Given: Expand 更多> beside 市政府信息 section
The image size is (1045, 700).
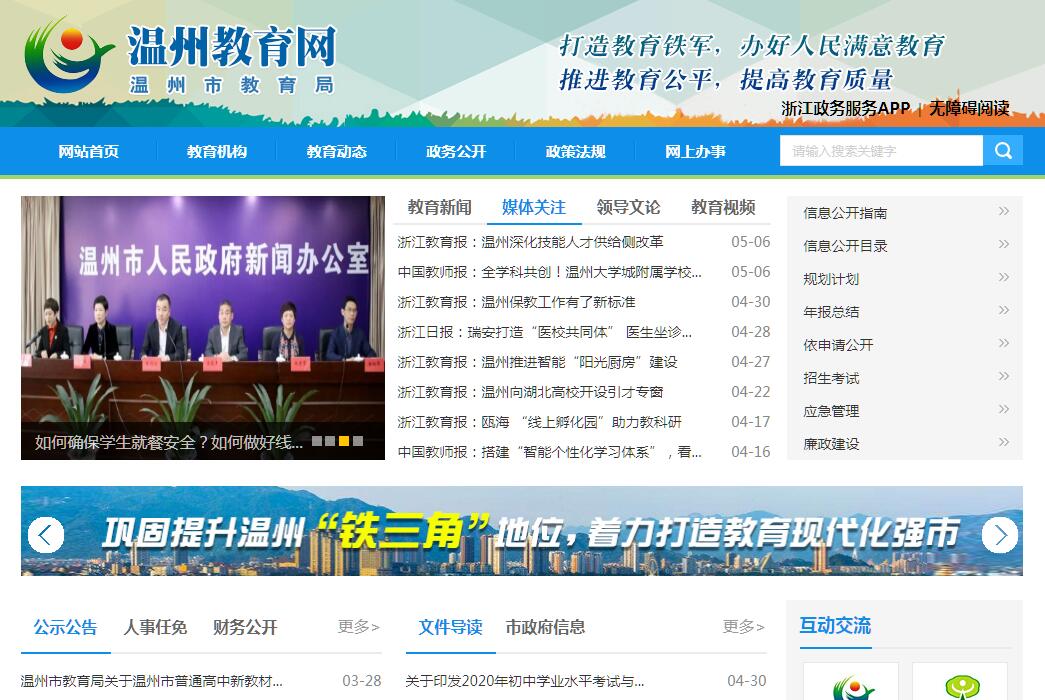Looking at the screenshot, I should [743, 627].
